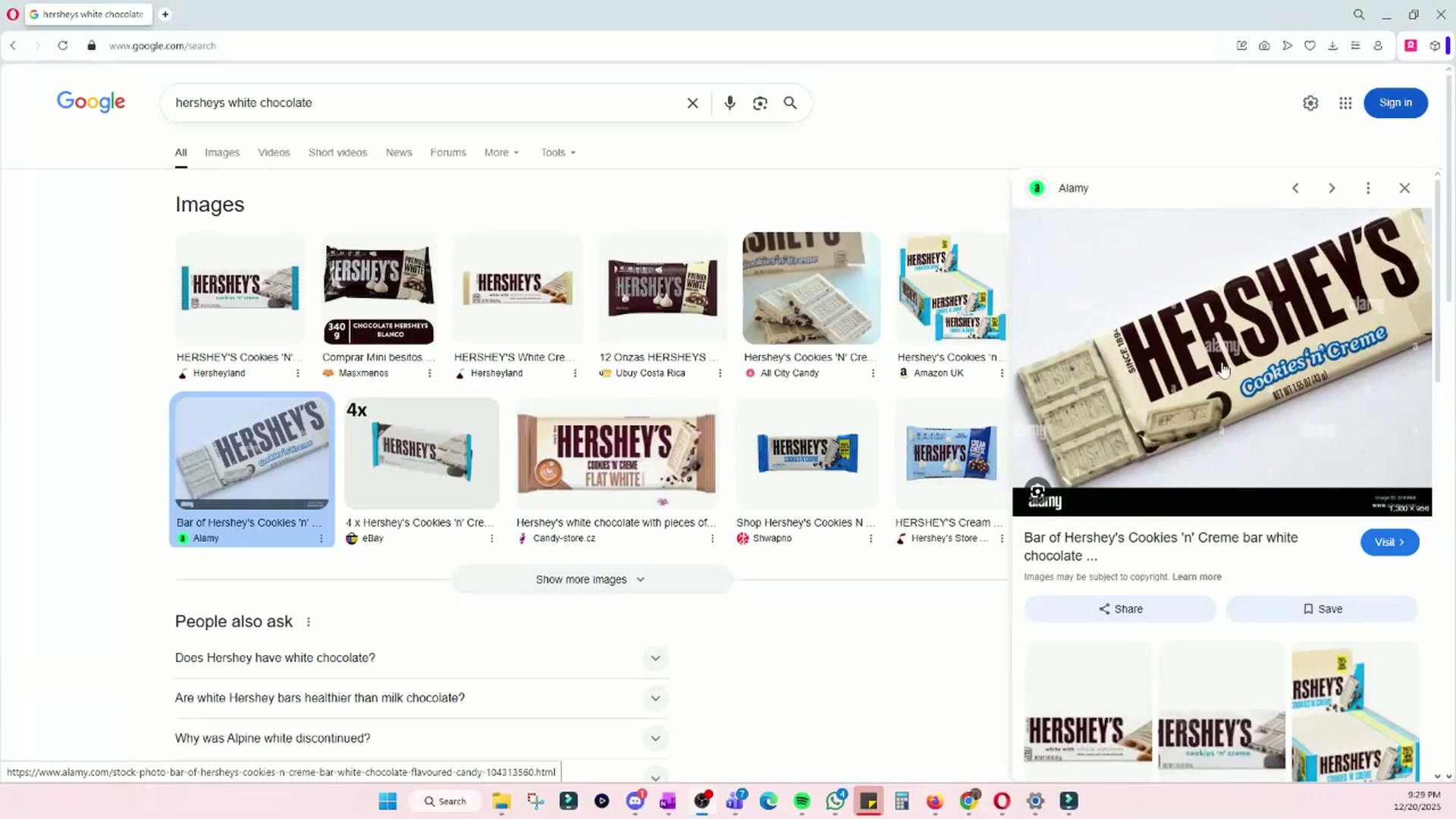Open Opera search tabs magnifier
The height and width of the screenshot is (819, 1456).
[1359, 14]
